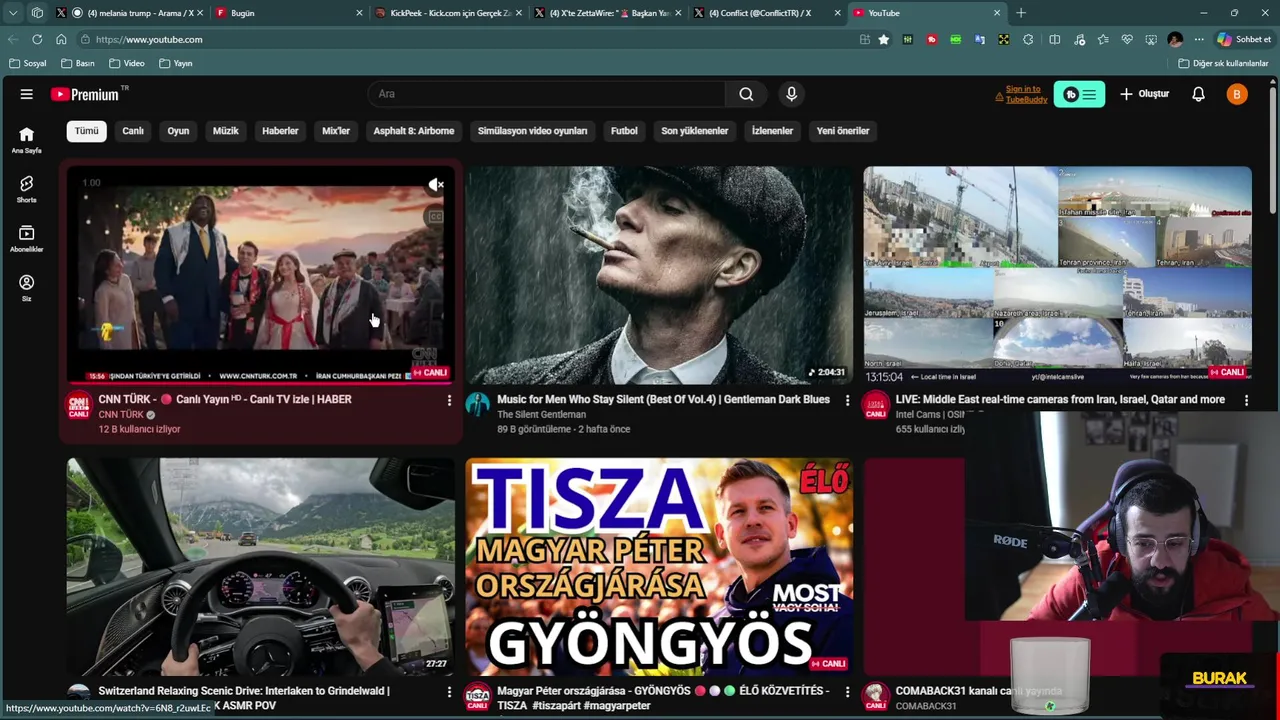Screen dimensions: 1280x720
Task: Open Shorts from the sidebar
Action: point(27,189)
